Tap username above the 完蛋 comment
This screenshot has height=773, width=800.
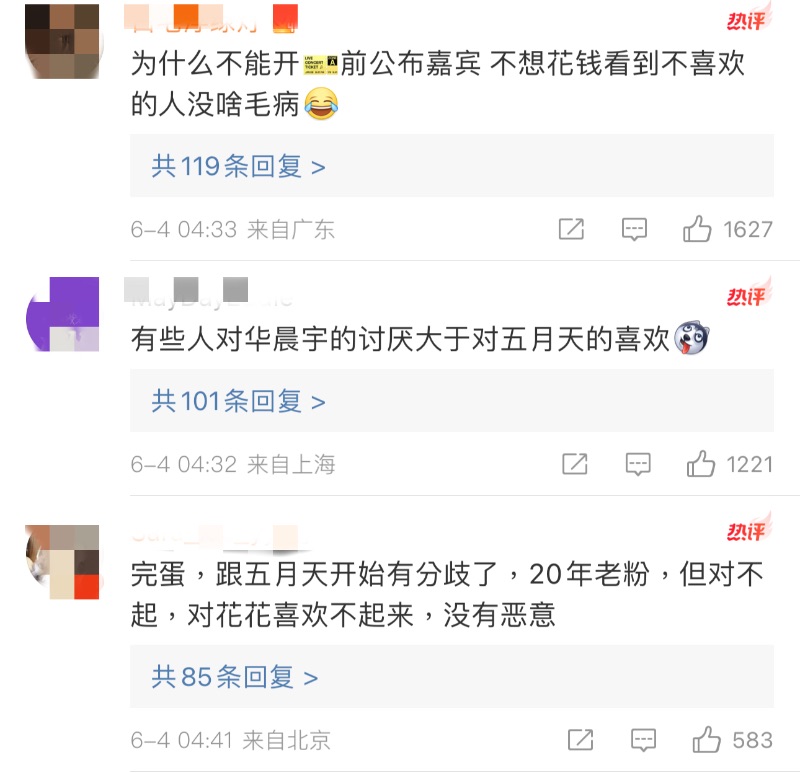(217, 538)
